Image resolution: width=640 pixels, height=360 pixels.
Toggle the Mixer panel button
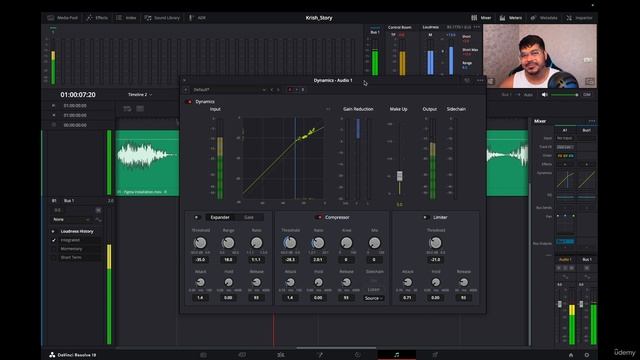click(481, 18)
